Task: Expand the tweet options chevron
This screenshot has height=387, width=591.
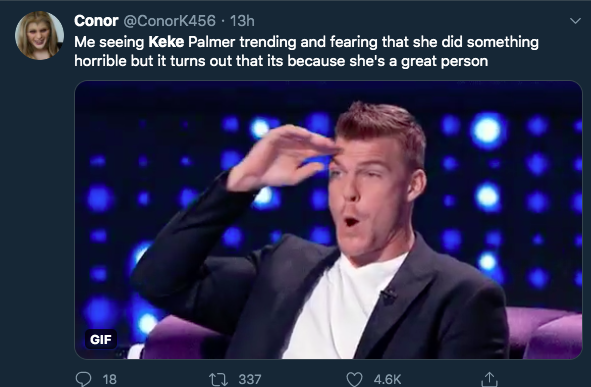Action: pos(575,21)
